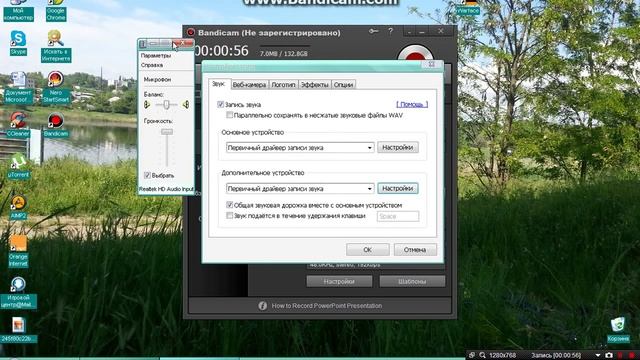Switch to the Логотип tab
Image resolution: width=640 pixels, height=360 pixels.
pos(283,84)
